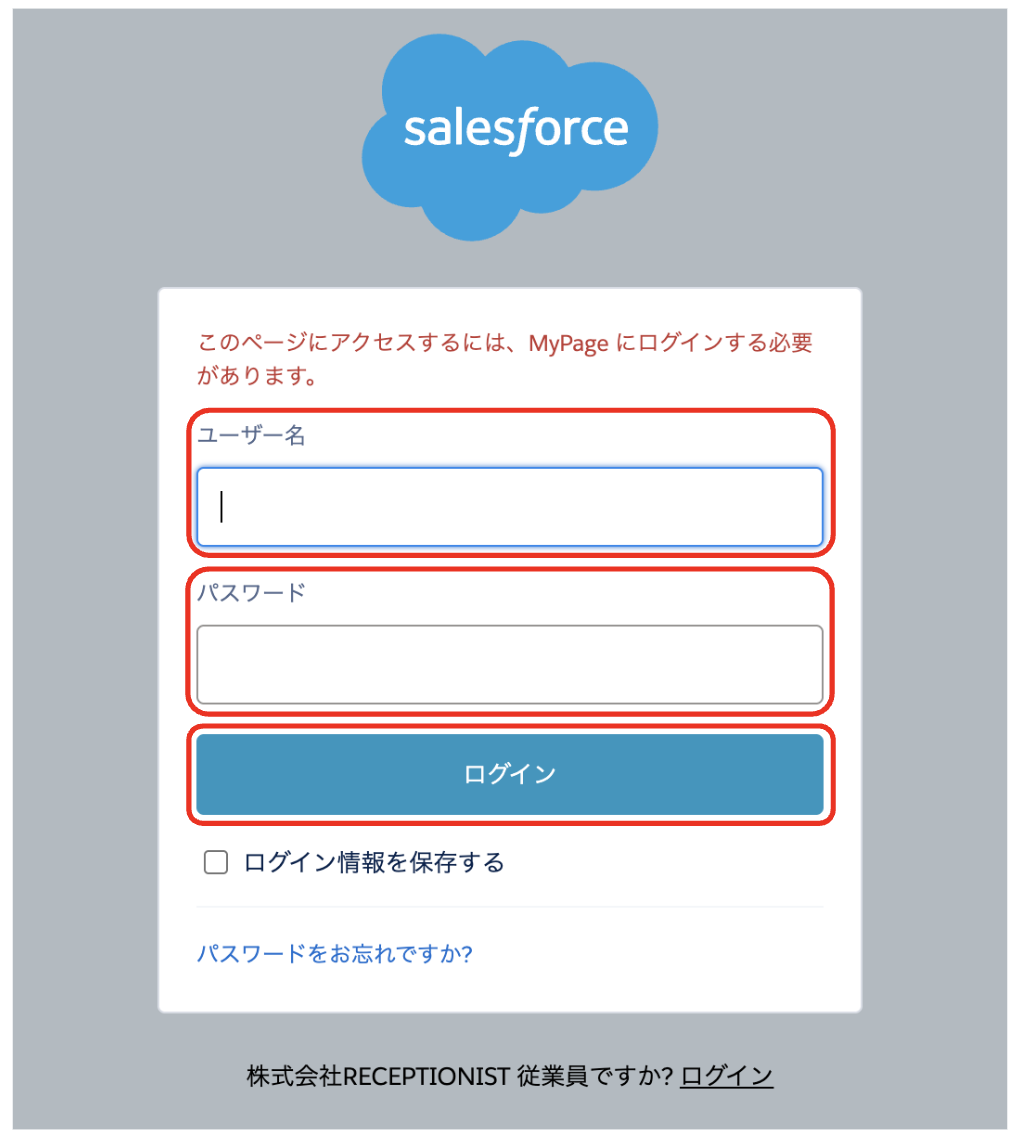Check the box to remember login credentials
Screen dimensions: 1018x1142
point(216,861)
